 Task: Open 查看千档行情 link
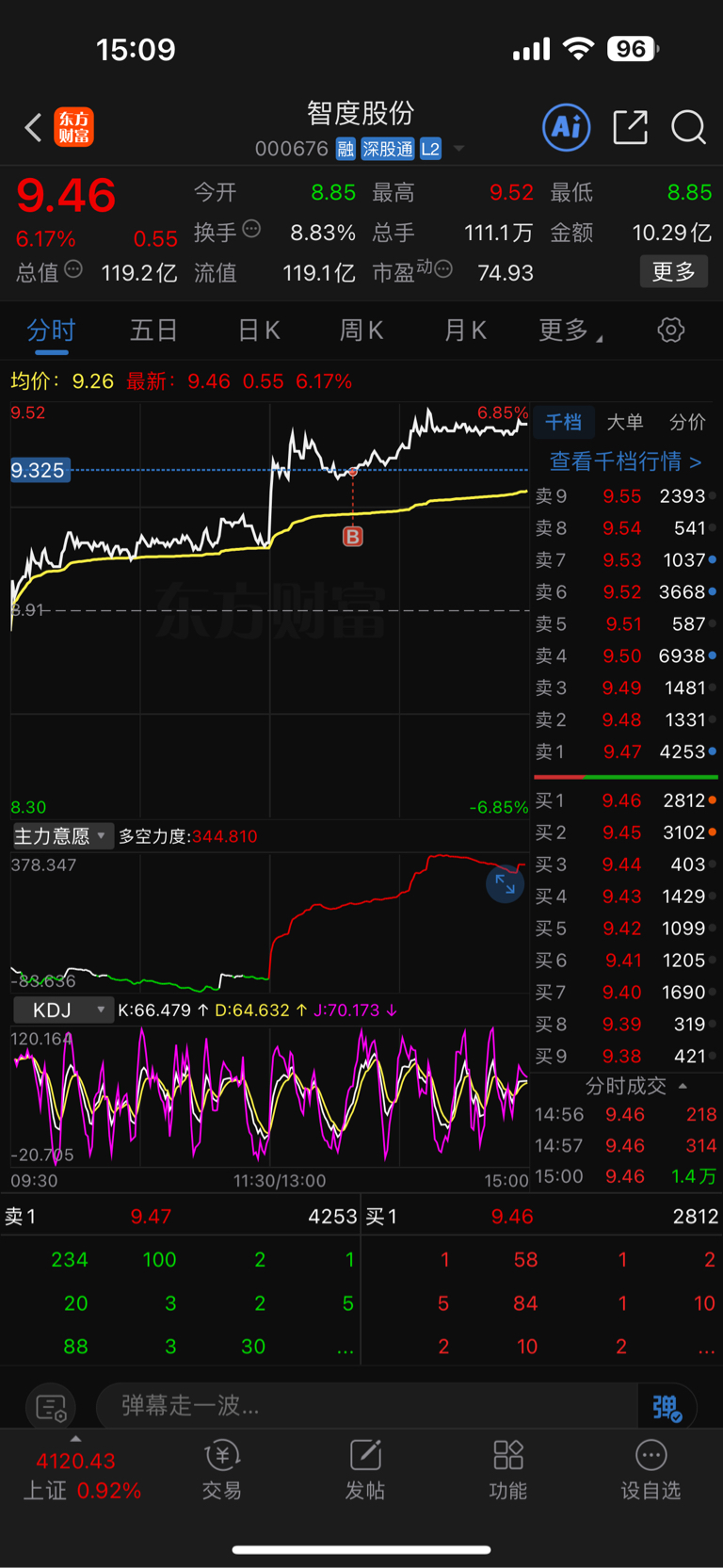click(626, 461)
